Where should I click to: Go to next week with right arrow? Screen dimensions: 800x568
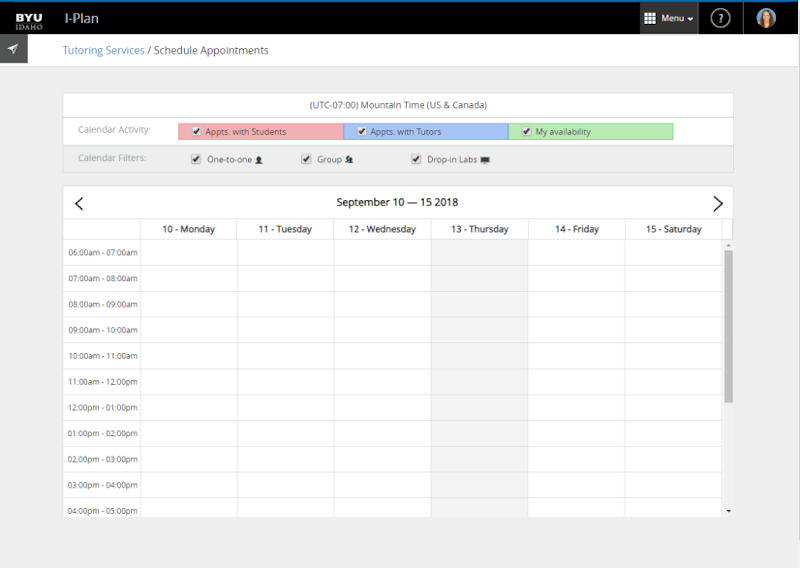click(717, 203)
